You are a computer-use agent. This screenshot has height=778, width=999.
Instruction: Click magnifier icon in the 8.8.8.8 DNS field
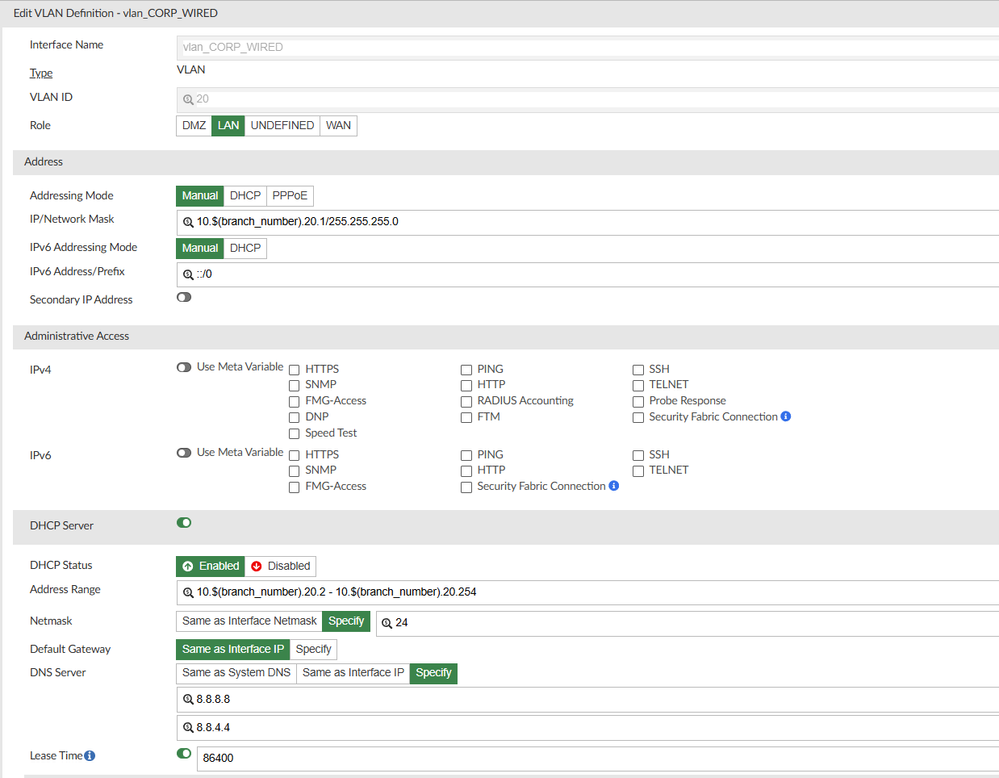coord(188,700)
